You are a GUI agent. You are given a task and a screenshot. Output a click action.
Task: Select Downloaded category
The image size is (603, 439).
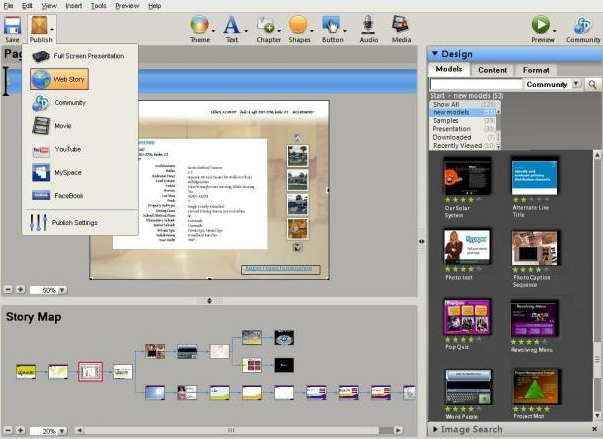tap(463, 137)
